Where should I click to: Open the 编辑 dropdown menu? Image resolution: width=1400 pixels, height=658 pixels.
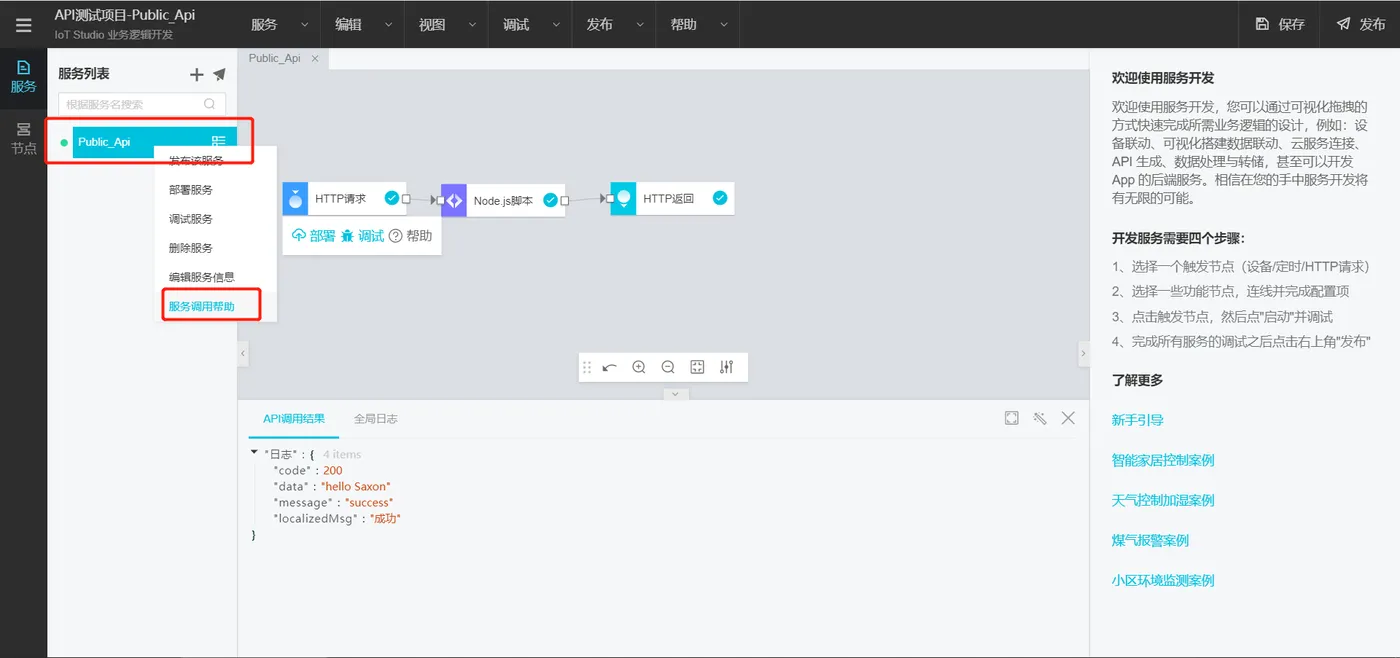(361, 24)
